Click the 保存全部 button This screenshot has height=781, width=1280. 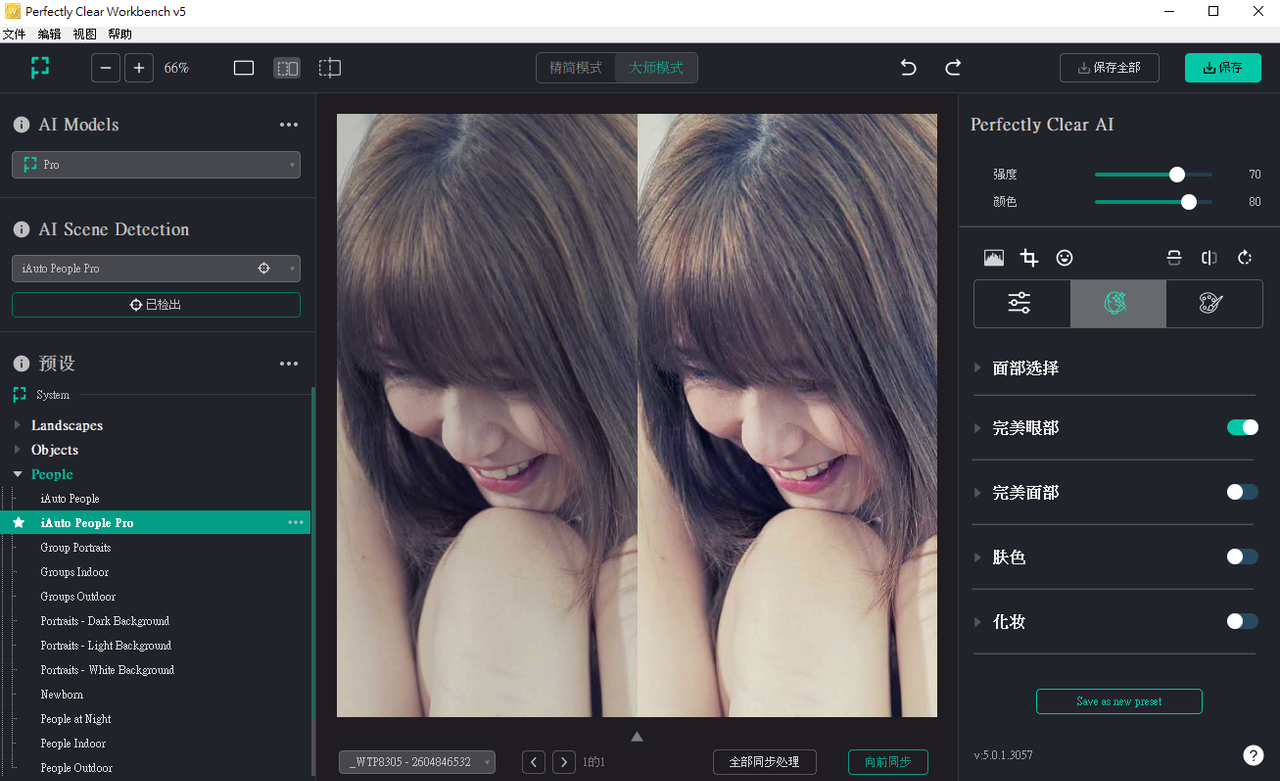pyautogui.click(x=1109, y=68)
